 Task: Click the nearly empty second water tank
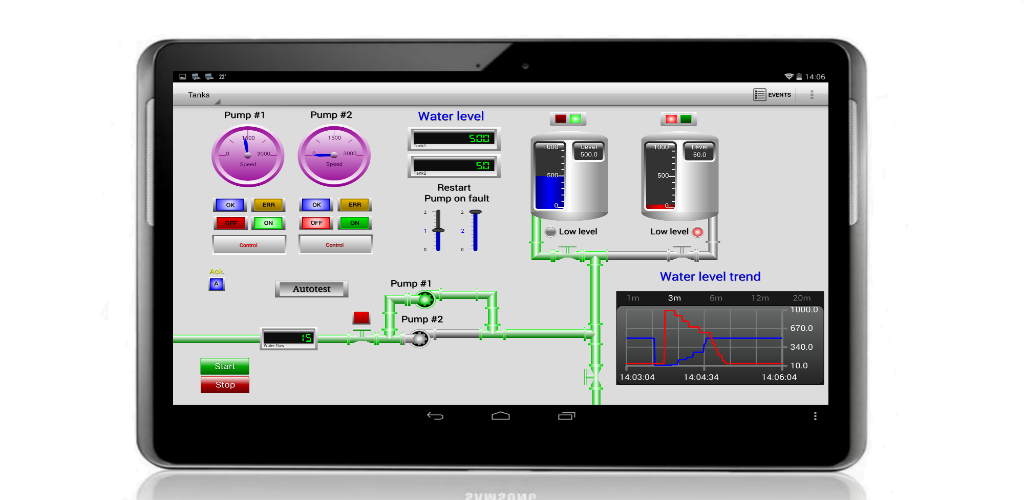click(680, 176)
